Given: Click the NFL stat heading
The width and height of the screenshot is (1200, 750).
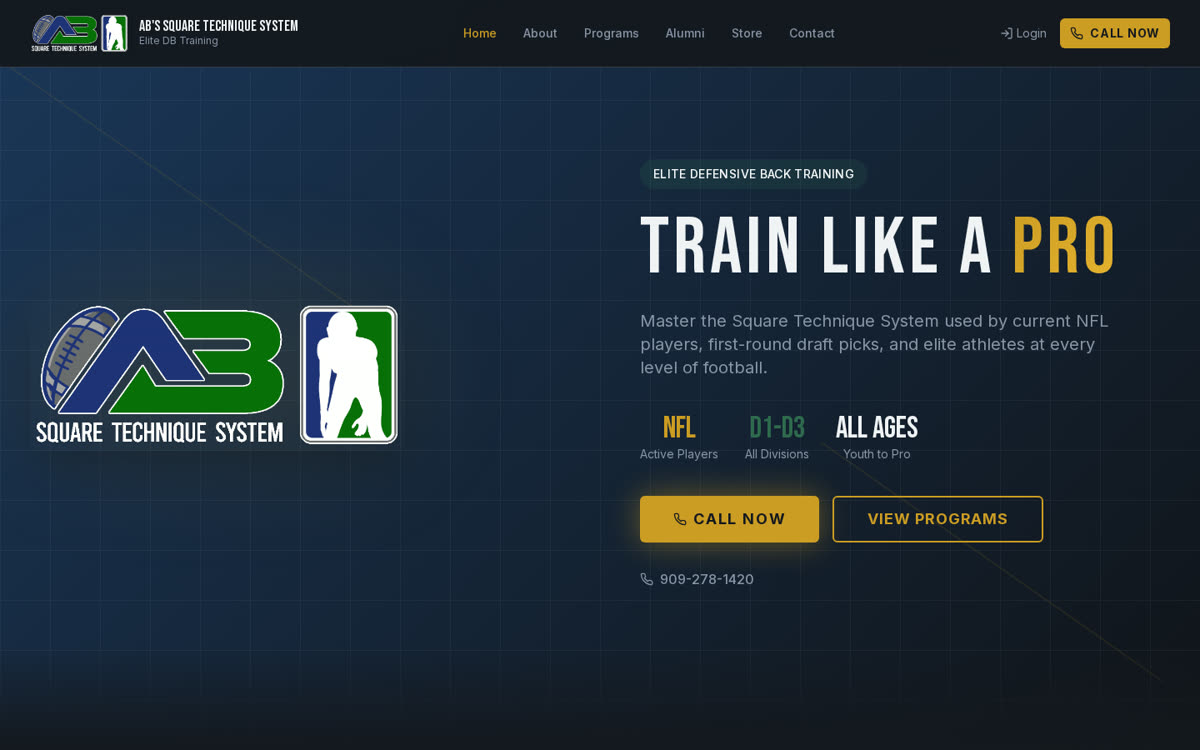Looking at the screenshot, I should pos(679,428).
